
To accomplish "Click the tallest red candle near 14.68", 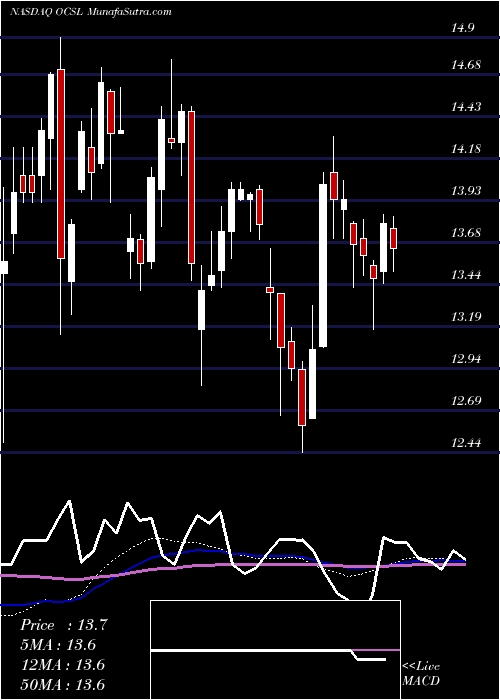I will pos(61,163).
